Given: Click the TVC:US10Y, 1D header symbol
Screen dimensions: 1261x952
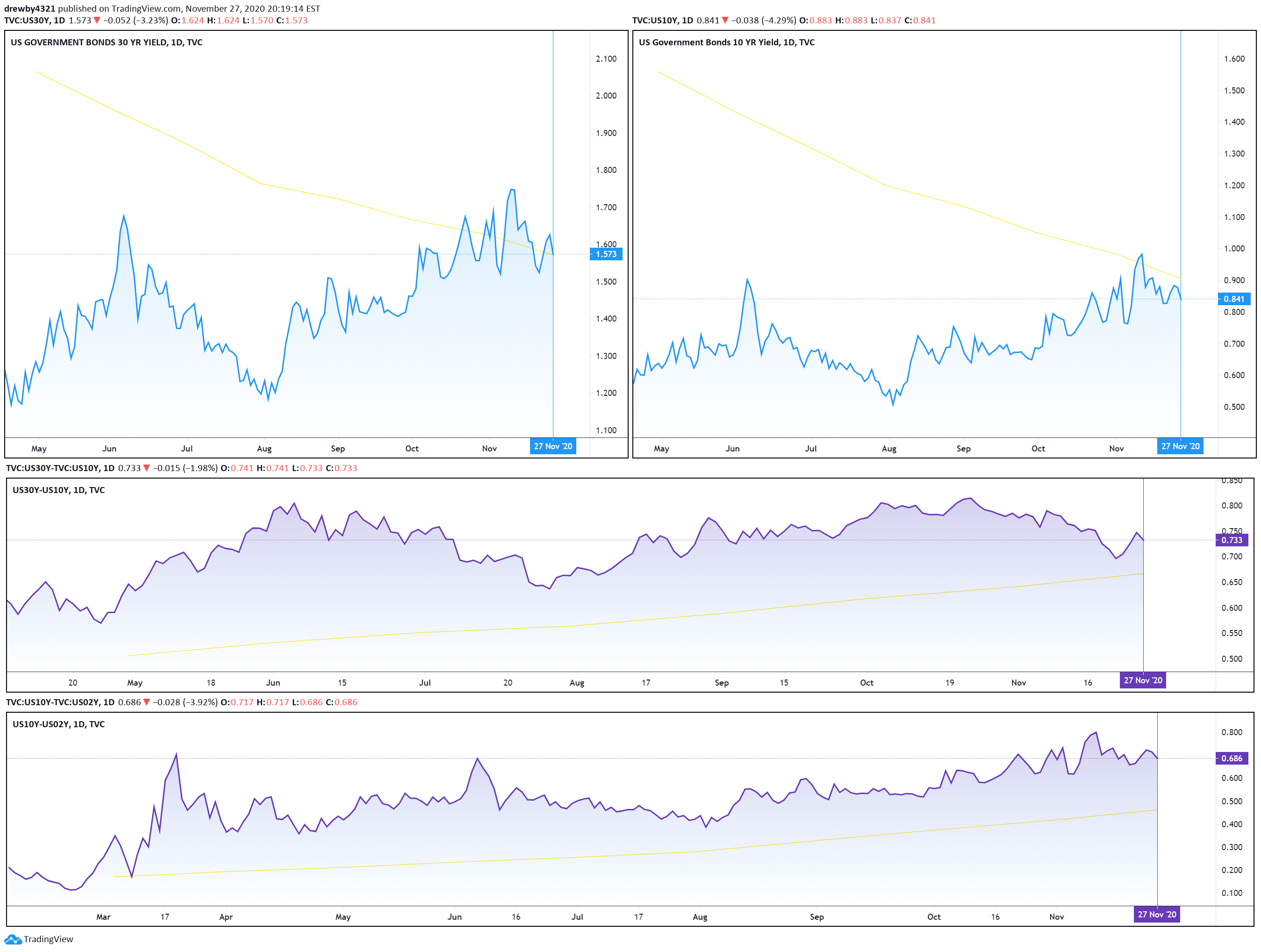Looking at the screenshot, I should [x=662, y=21].
